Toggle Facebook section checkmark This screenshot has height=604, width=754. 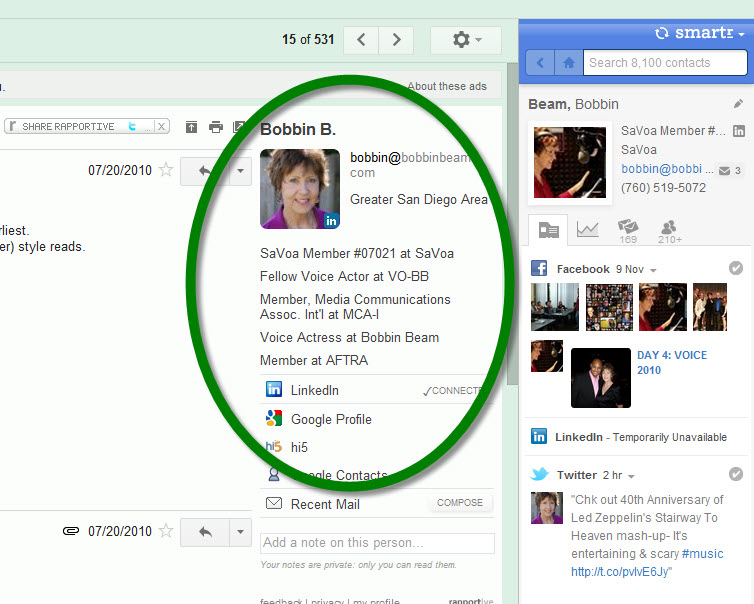(x=735, y=268)
